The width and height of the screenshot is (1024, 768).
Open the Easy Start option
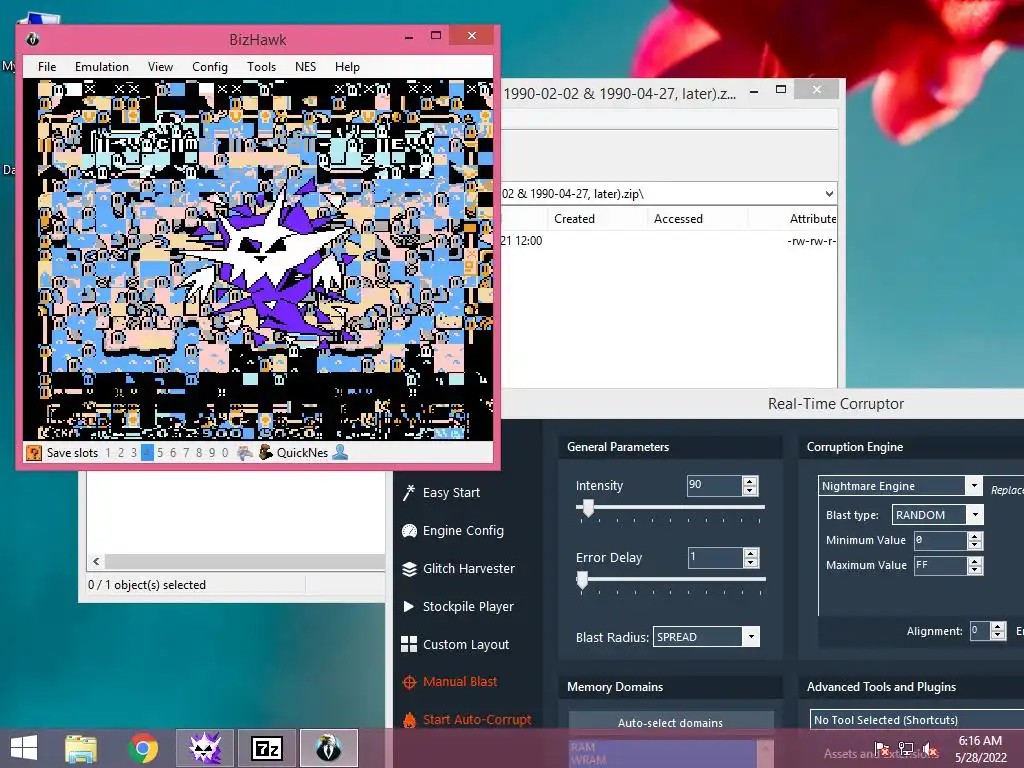point(451,493)
